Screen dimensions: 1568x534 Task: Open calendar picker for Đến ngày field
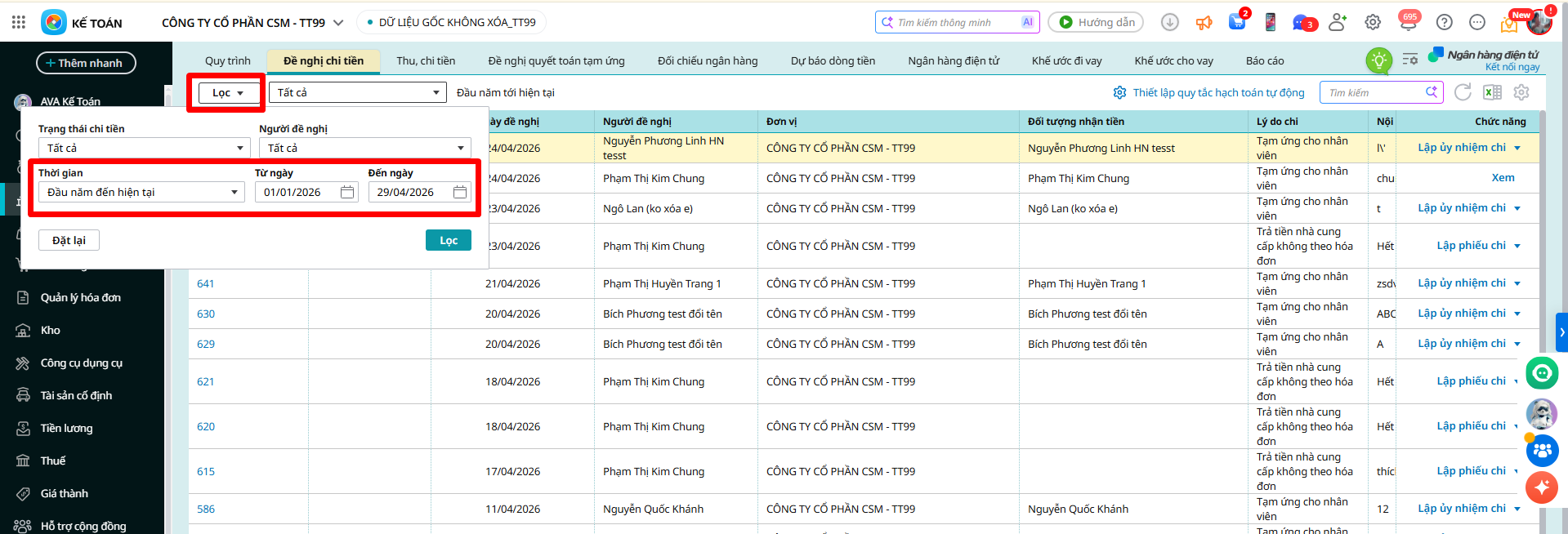click(460, 192)
